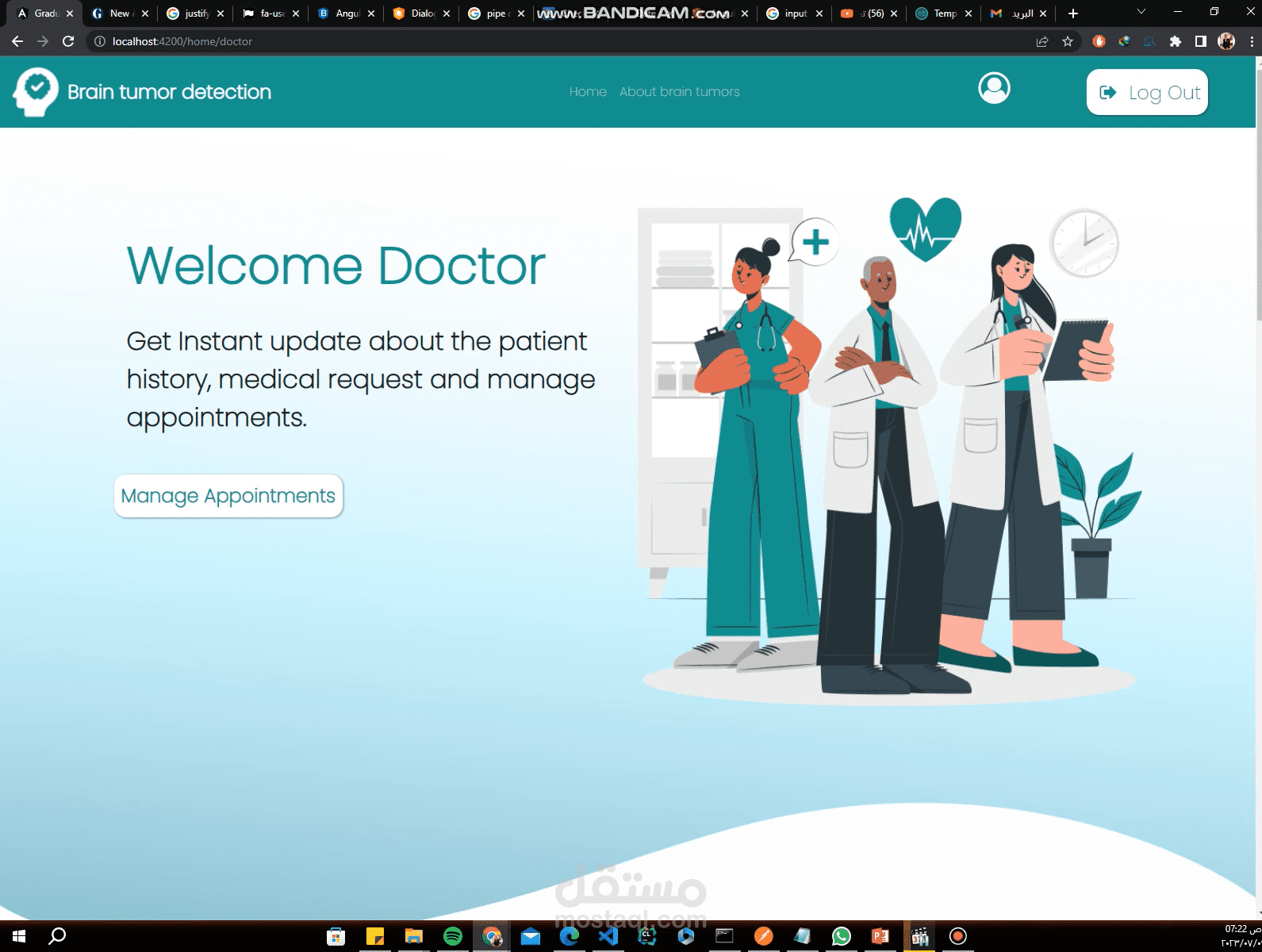The height and width of the screenshot is (952, 1262).
Task: Click the browser forward arrow
Action: [x=43, y=41]
